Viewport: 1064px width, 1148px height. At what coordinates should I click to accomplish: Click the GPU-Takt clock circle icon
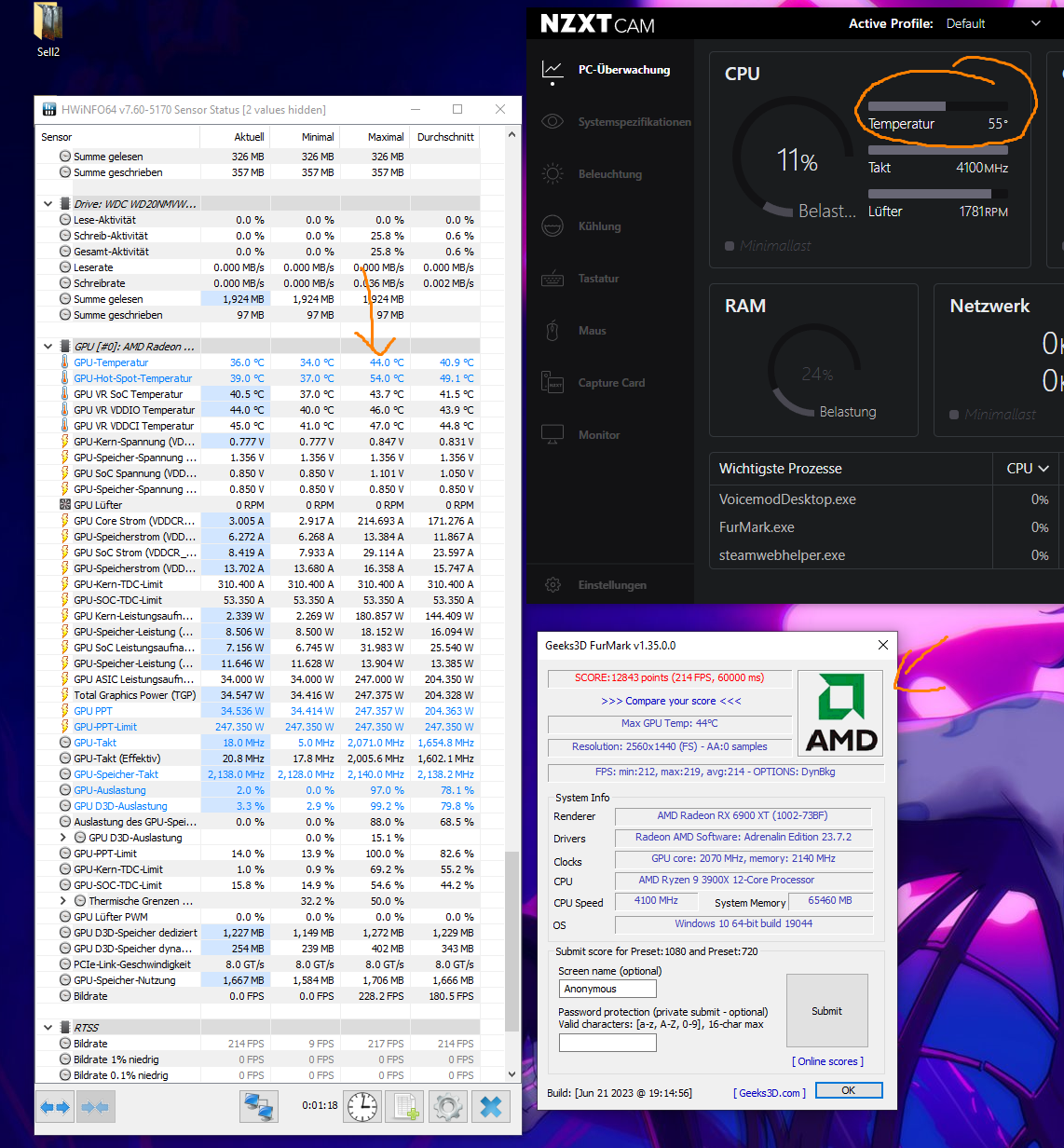pyautogui.click(x=65, y=743)
